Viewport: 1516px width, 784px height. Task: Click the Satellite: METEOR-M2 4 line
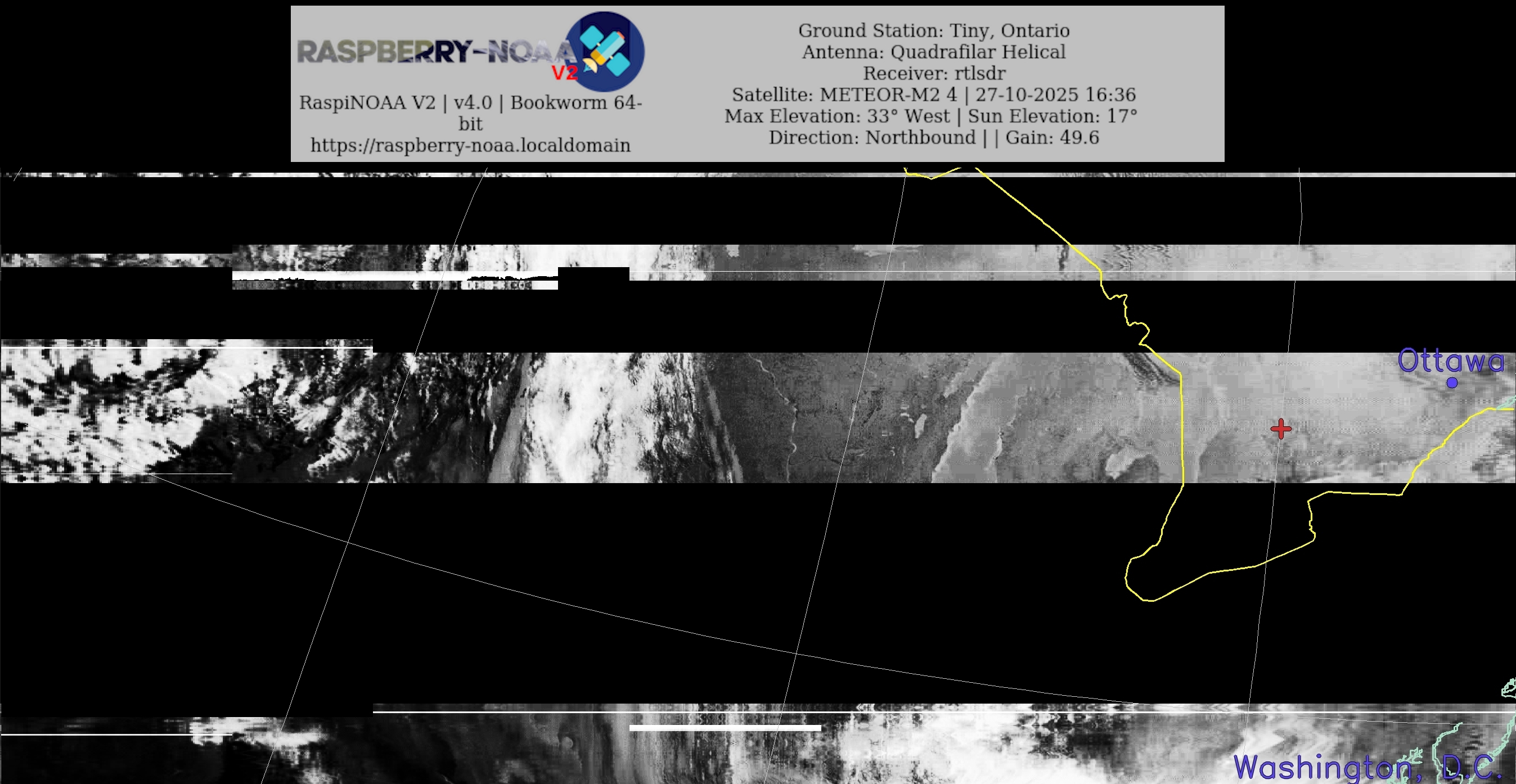(933, 94)
